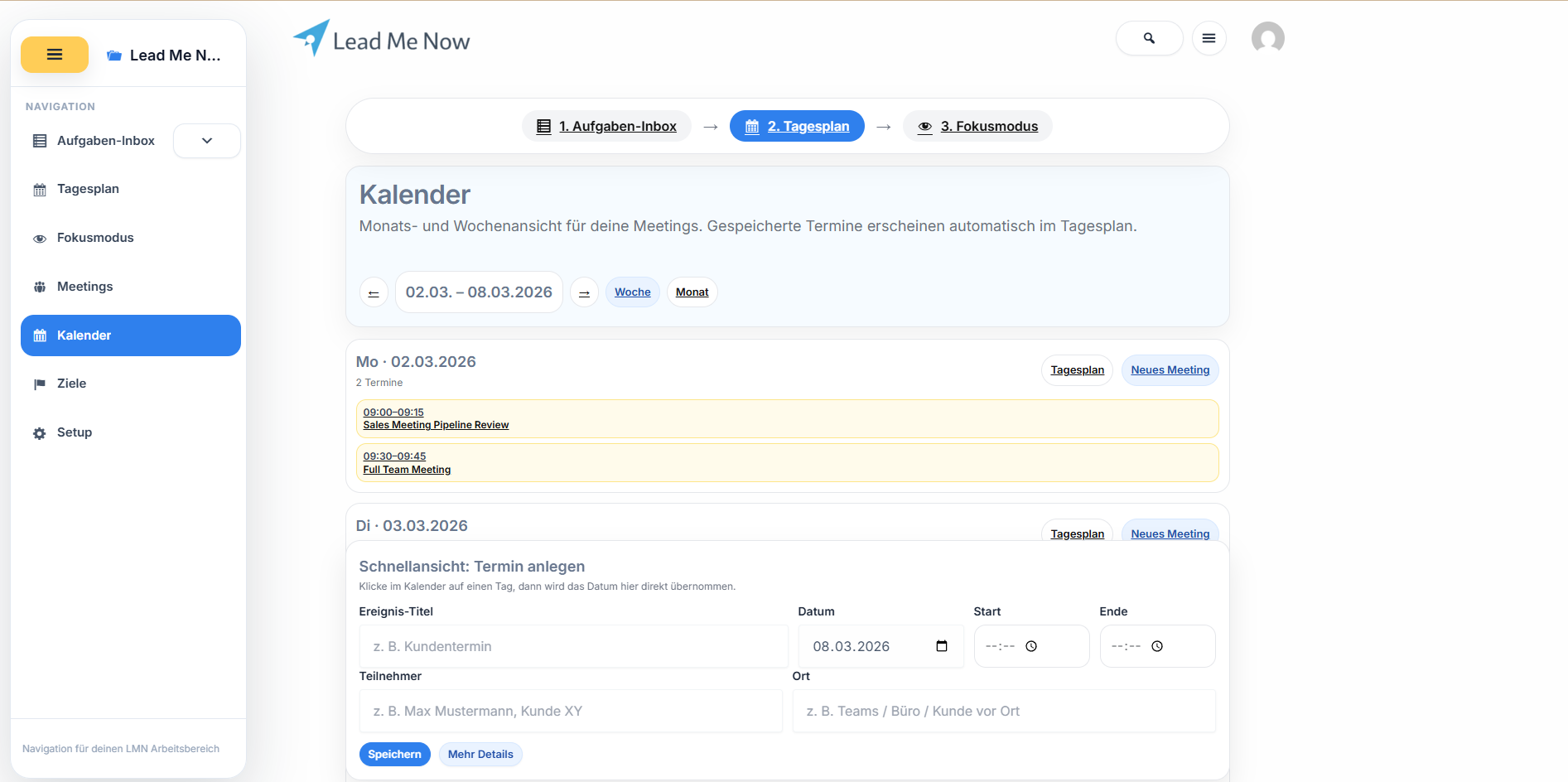Click into the Ereignis-Titel input field
Screen dimensions: 1568x782
pos(573,646)
